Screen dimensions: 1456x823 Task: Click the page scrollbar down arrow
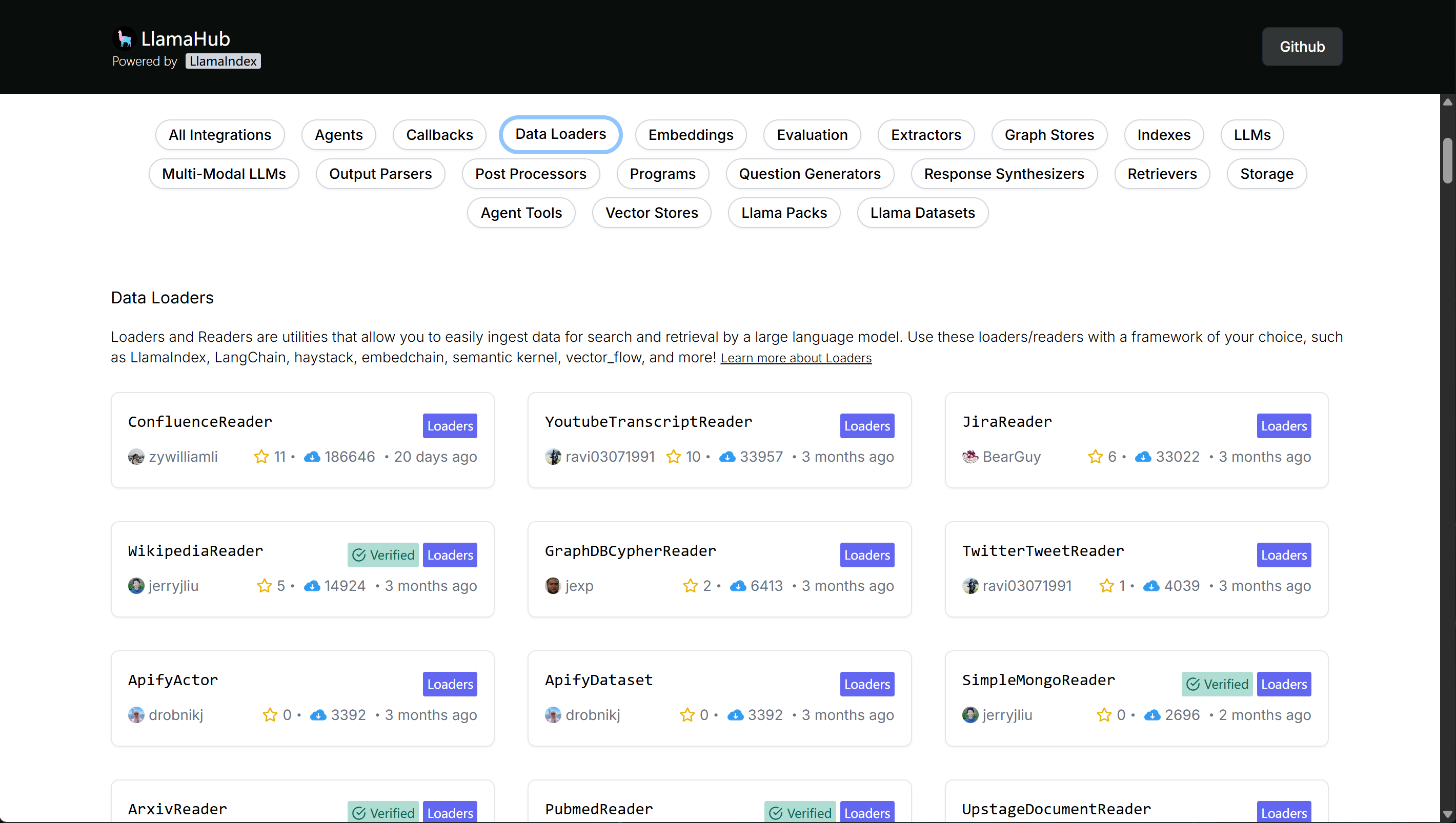click(1447, 814)
